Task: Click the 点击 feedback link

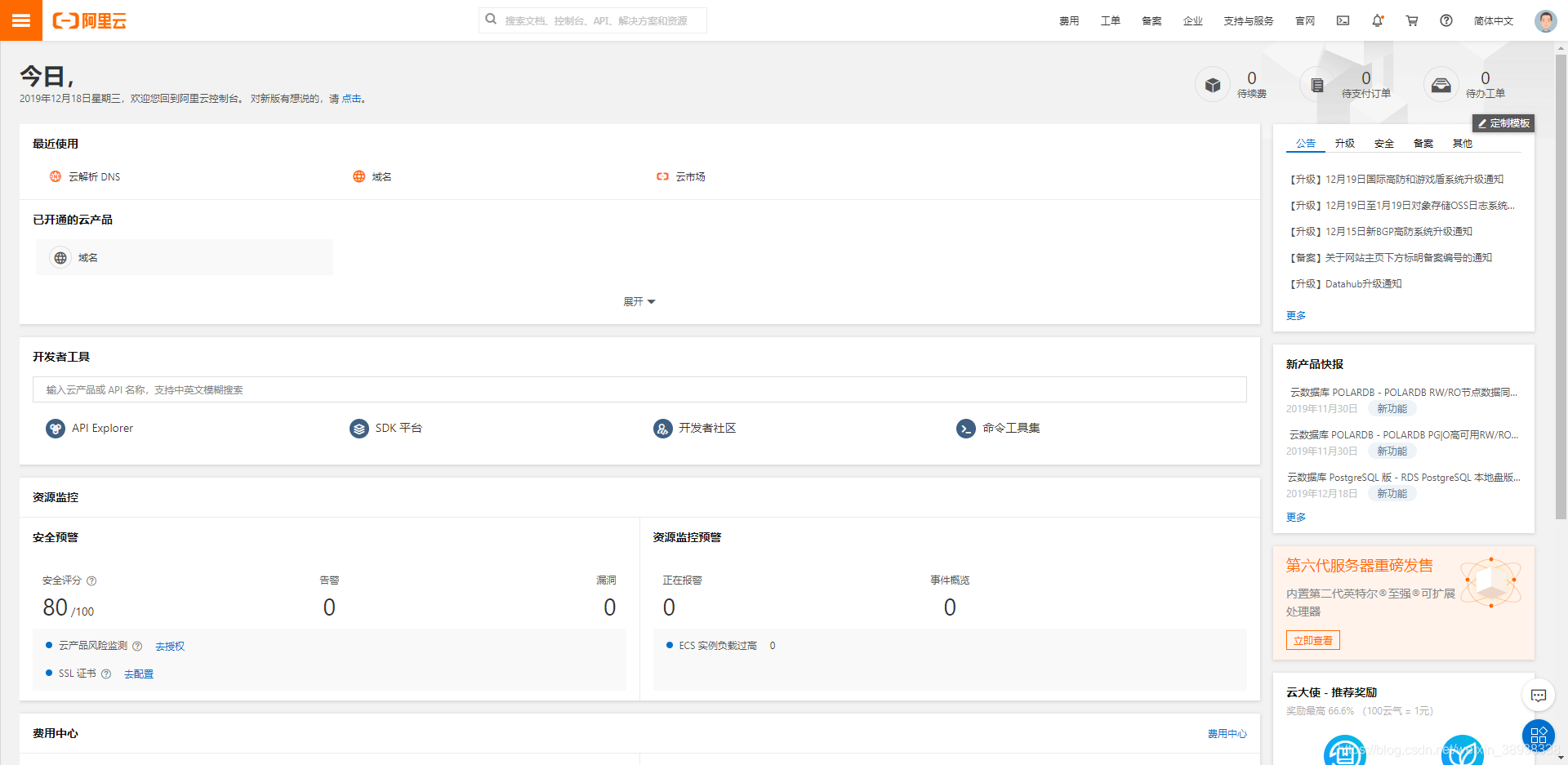Action: pos(351,99)
